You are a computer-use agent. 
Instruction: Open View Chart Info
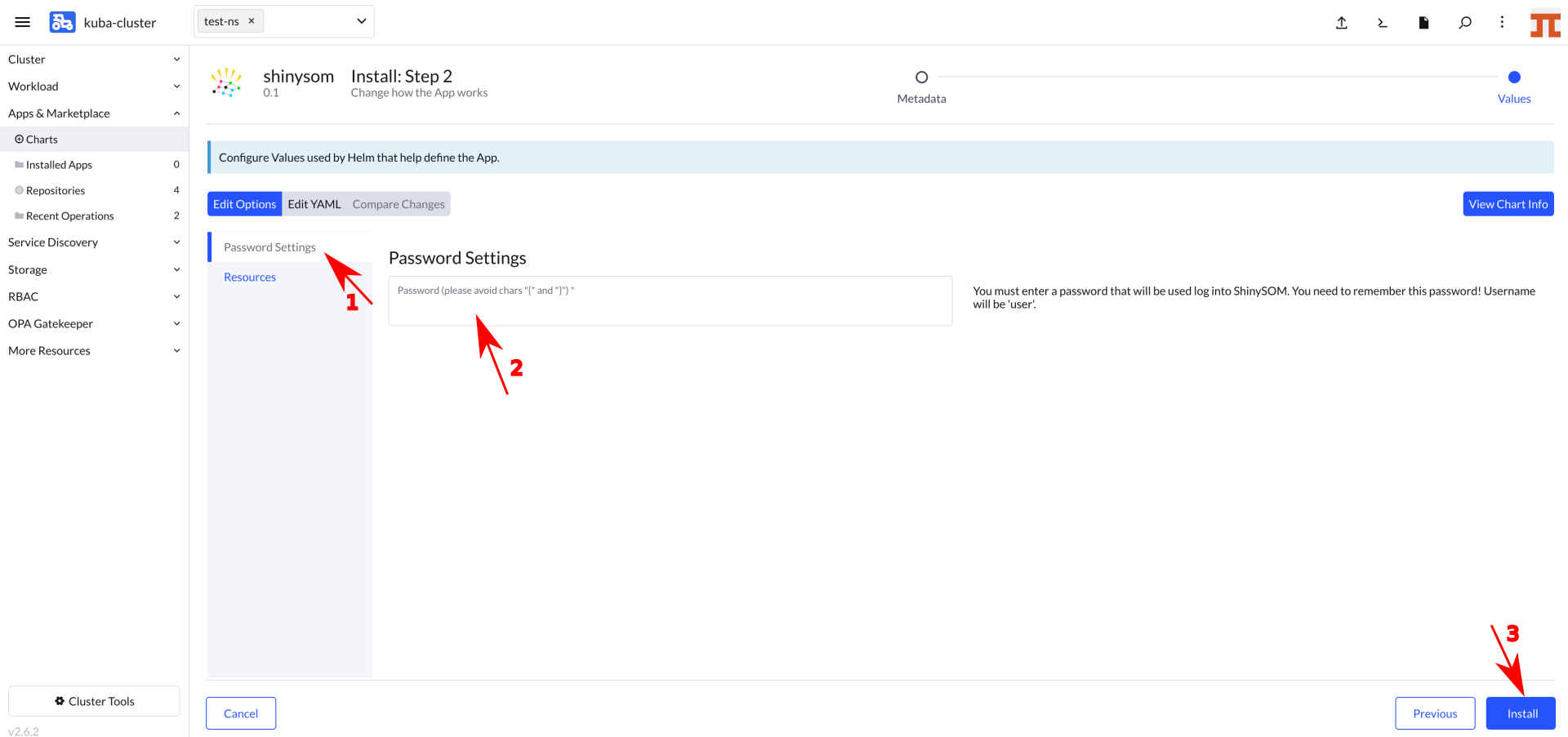click(1508, 203)
